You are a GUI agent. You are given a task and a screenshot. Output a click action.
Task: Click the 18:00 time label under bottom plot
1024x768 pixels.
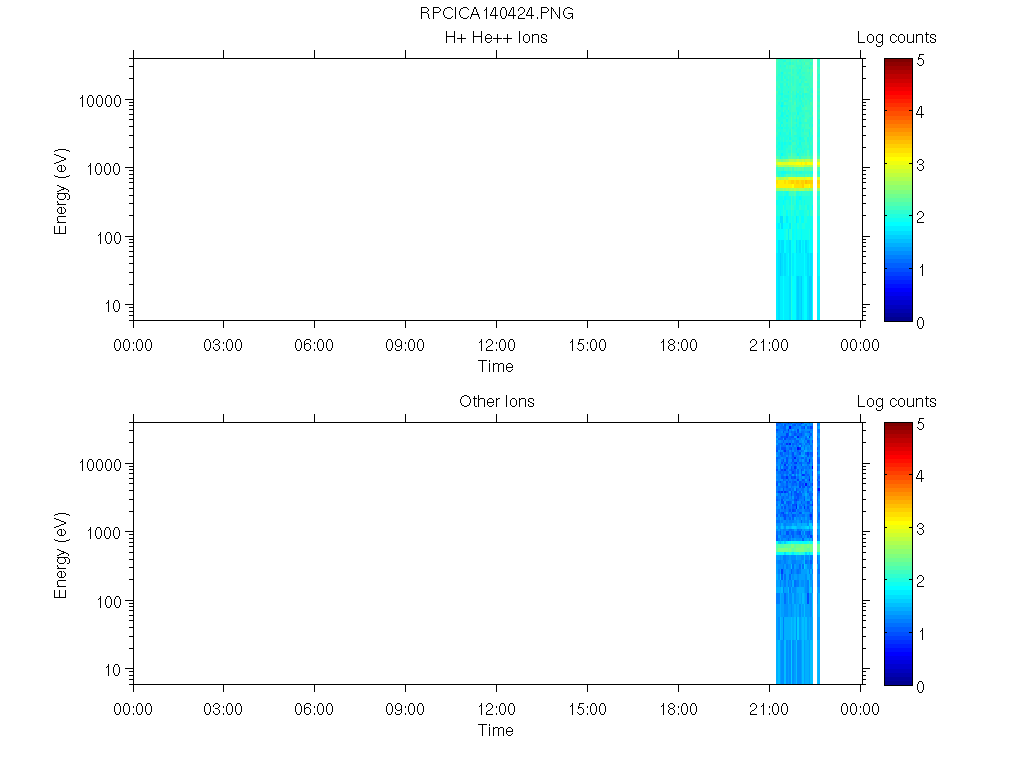[678, 709]
